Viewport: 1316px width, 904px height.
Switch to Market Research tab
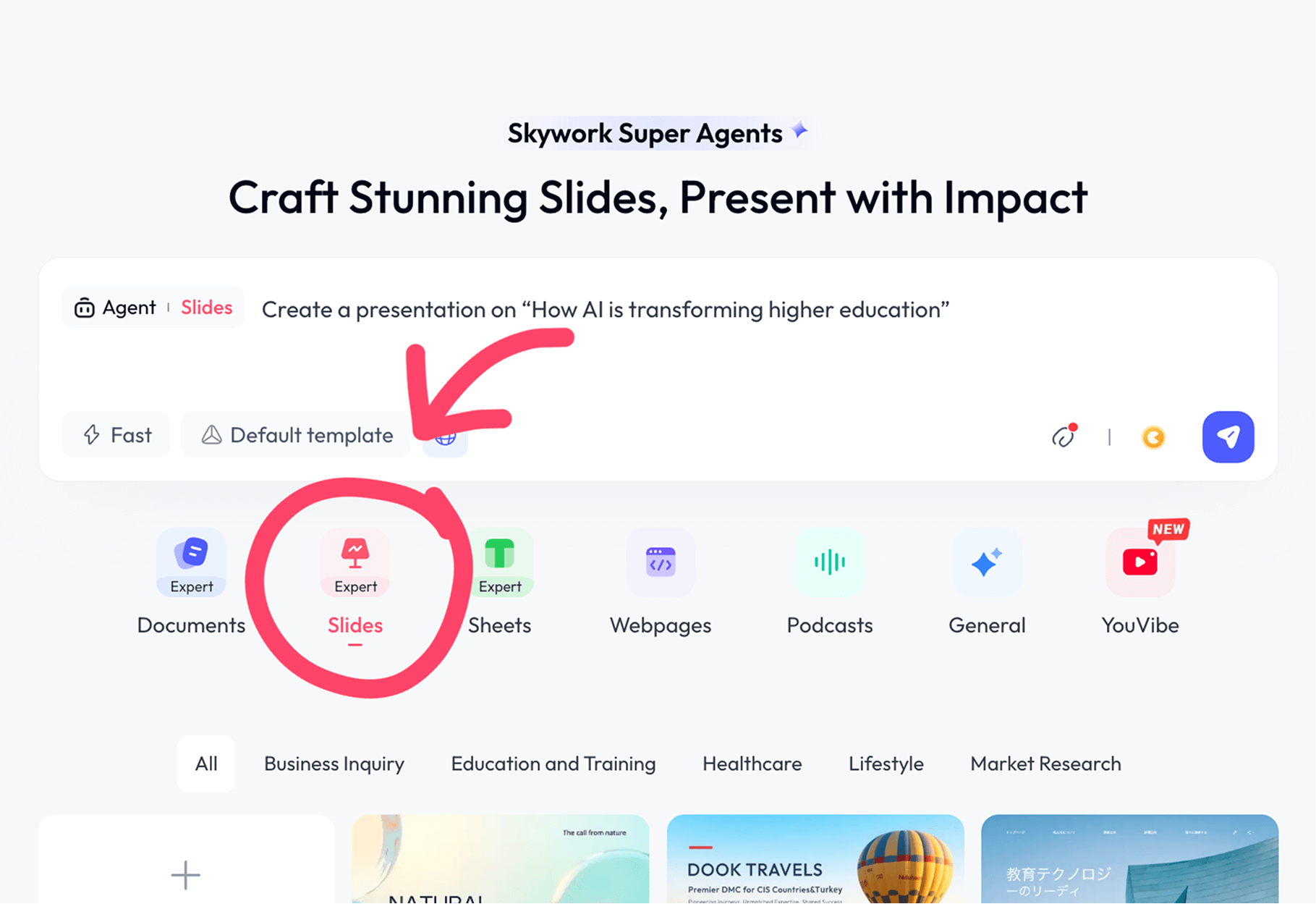pyautogui.click(x=1045, y=764)
